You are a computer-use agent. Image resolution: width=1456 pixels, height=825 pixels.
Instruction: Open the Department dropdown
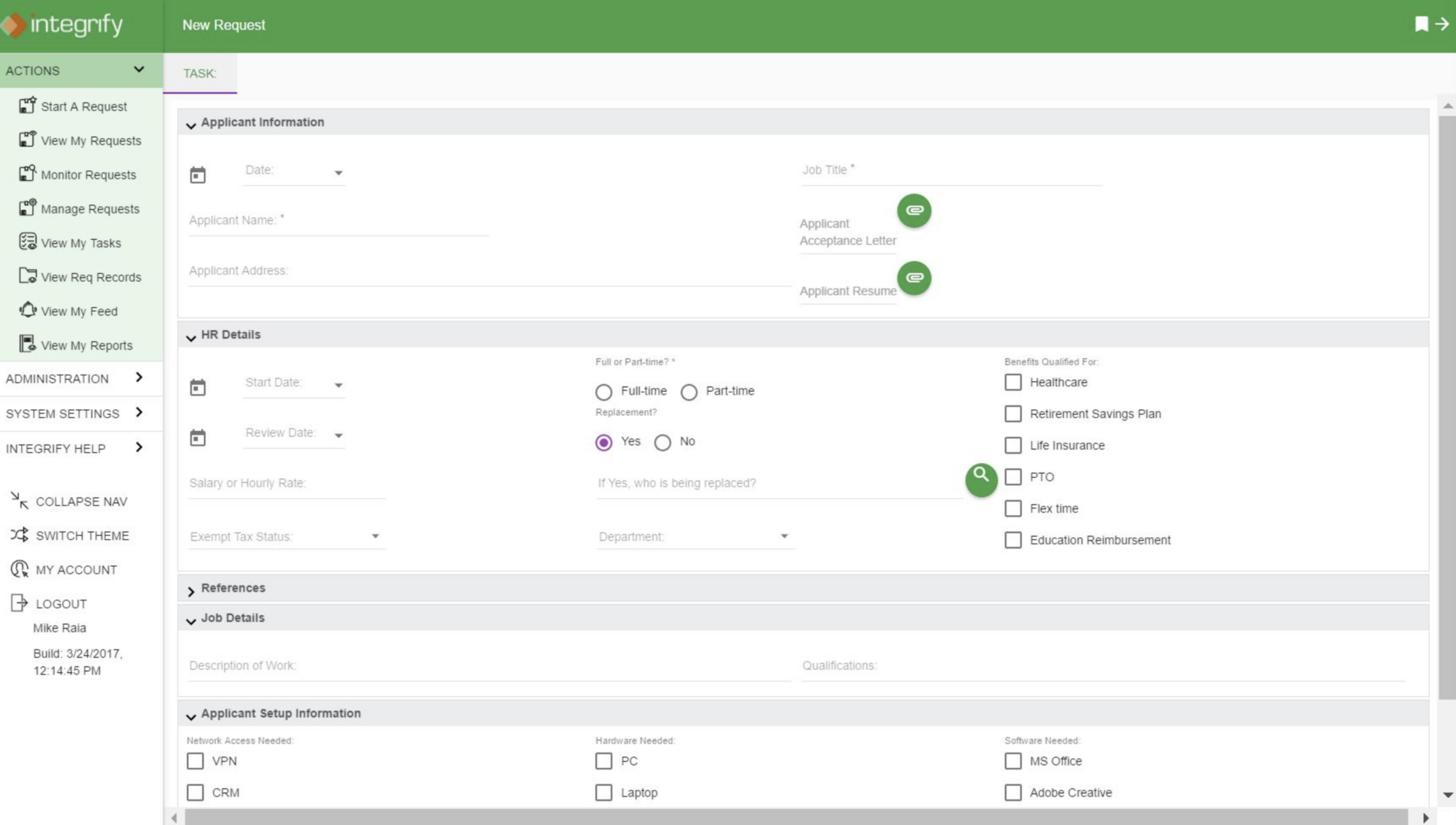point(784,536)
